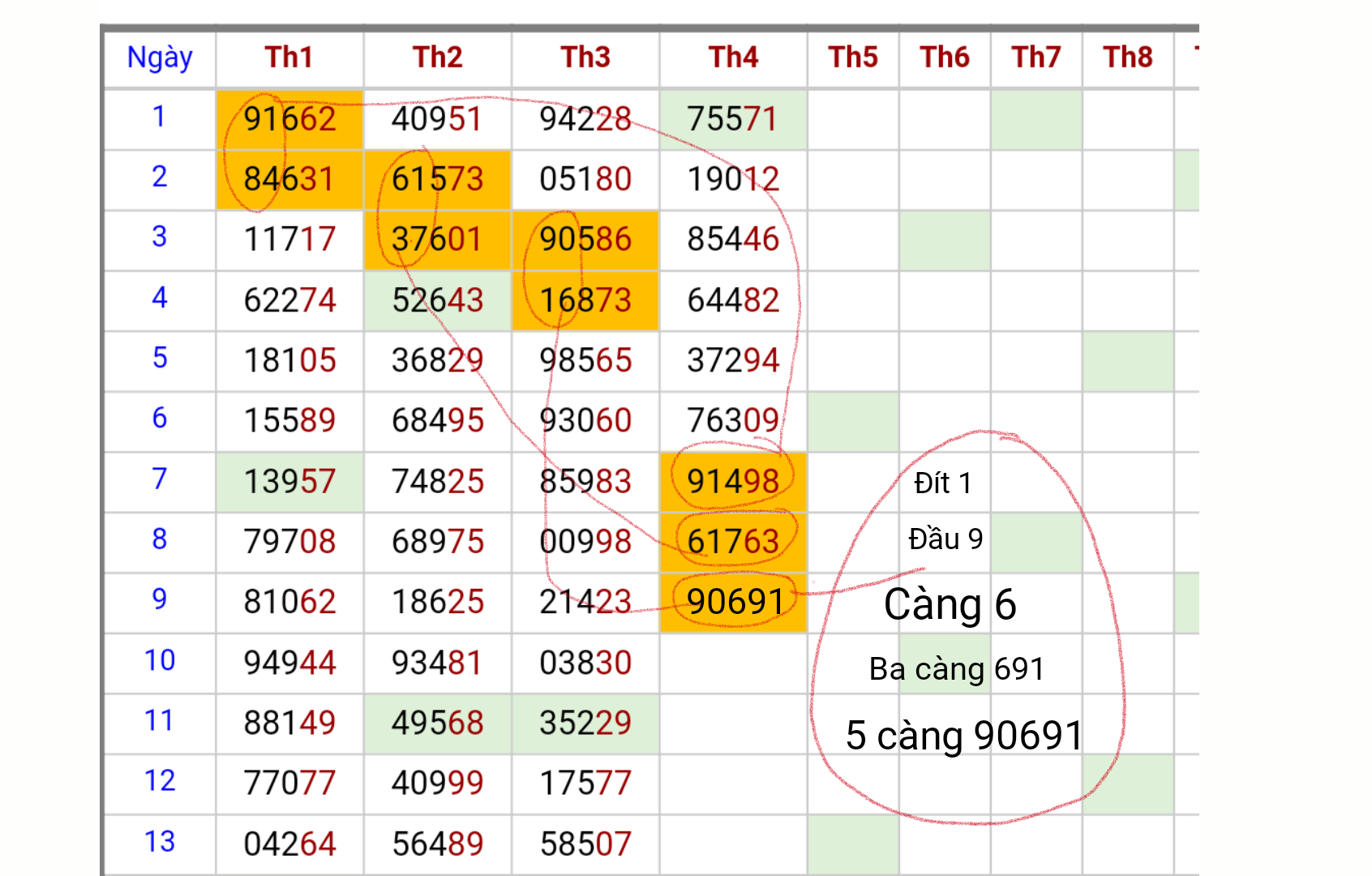Click the text 5 càng 90691
This screenshot has width=1372, height=876.
click(964, 736)
